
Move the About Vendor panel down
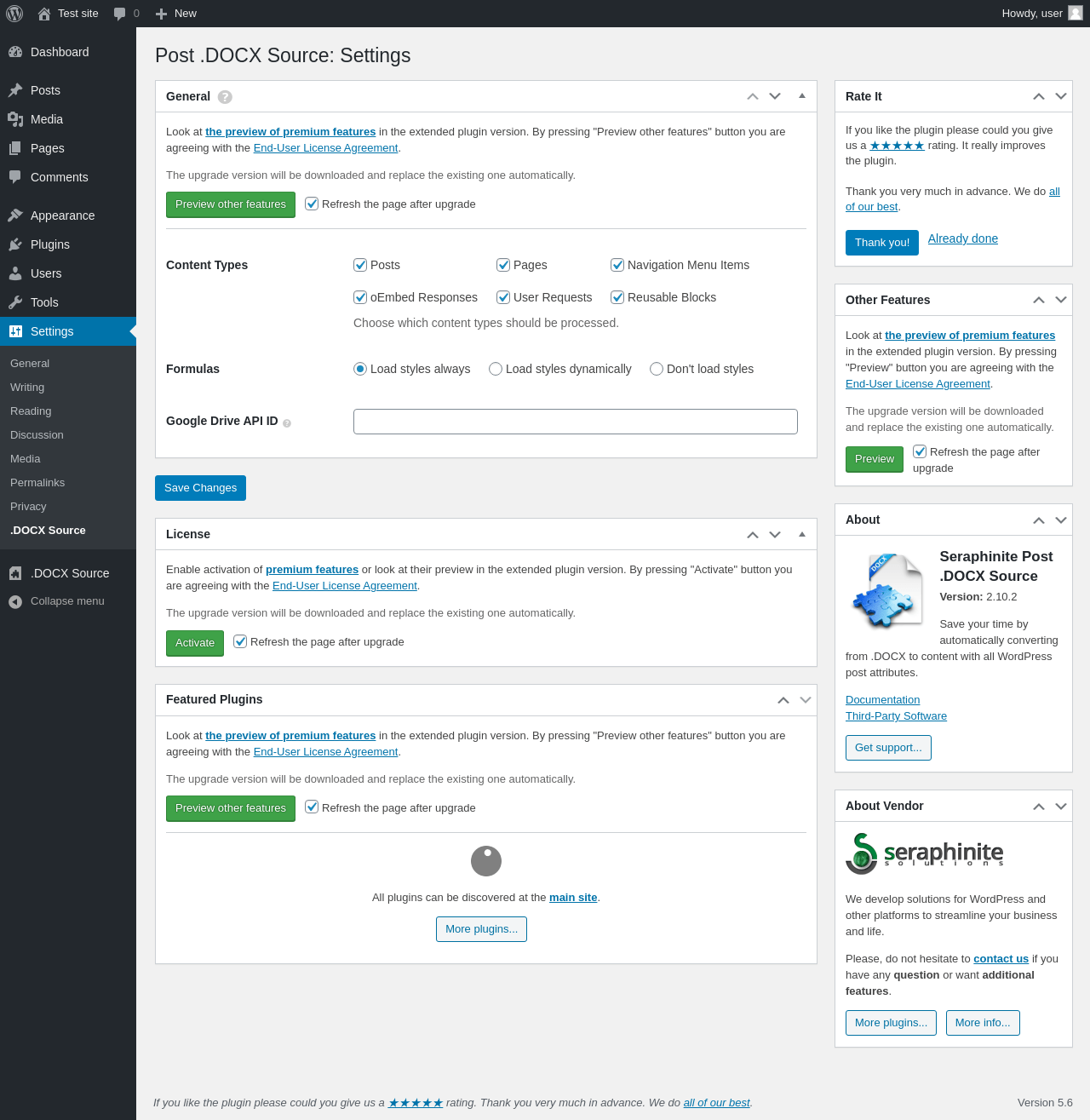click(1061, 806)
